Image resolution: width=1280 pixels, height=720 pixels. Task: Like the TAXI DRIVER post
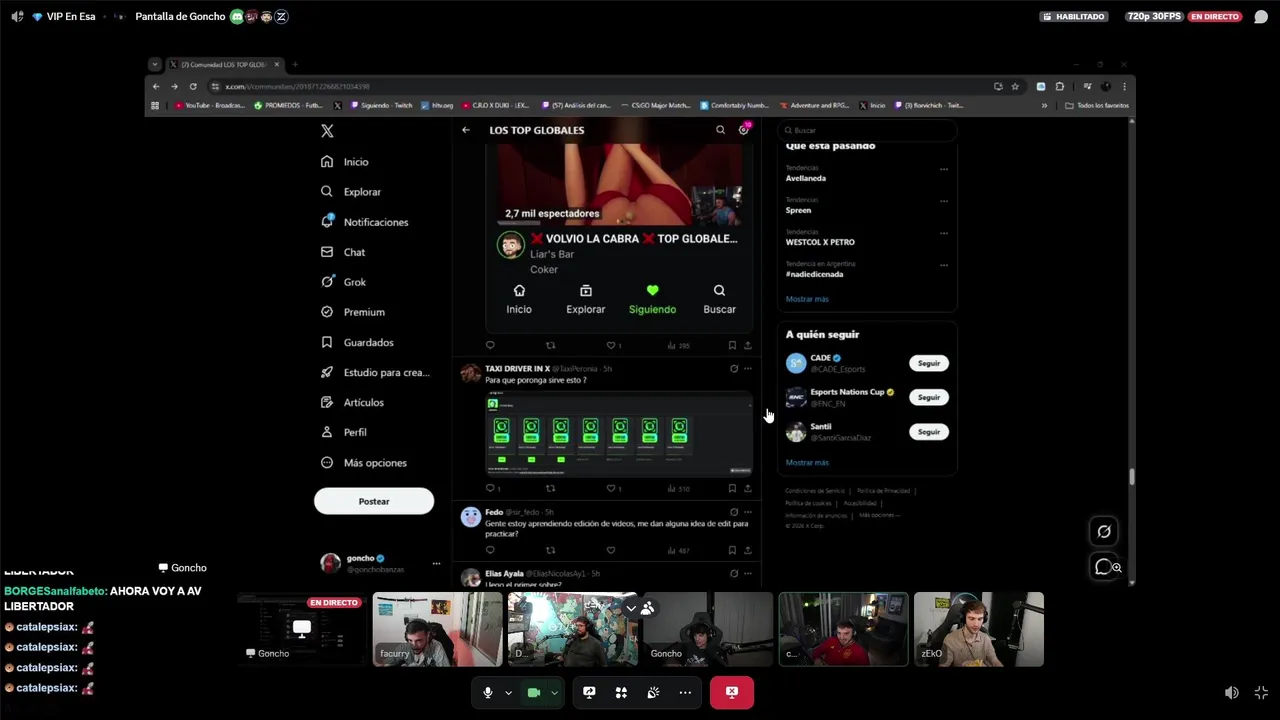pos(611,488)
